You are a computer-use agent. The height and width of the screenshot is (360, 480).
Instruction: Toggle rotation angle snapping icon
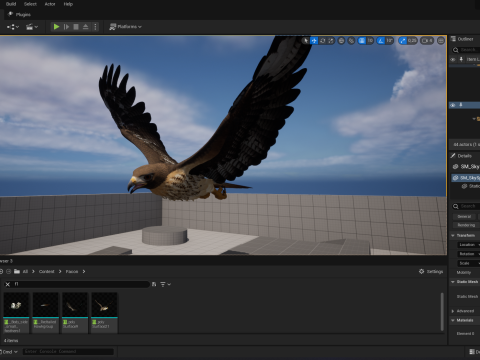click(x=381, y=41)
